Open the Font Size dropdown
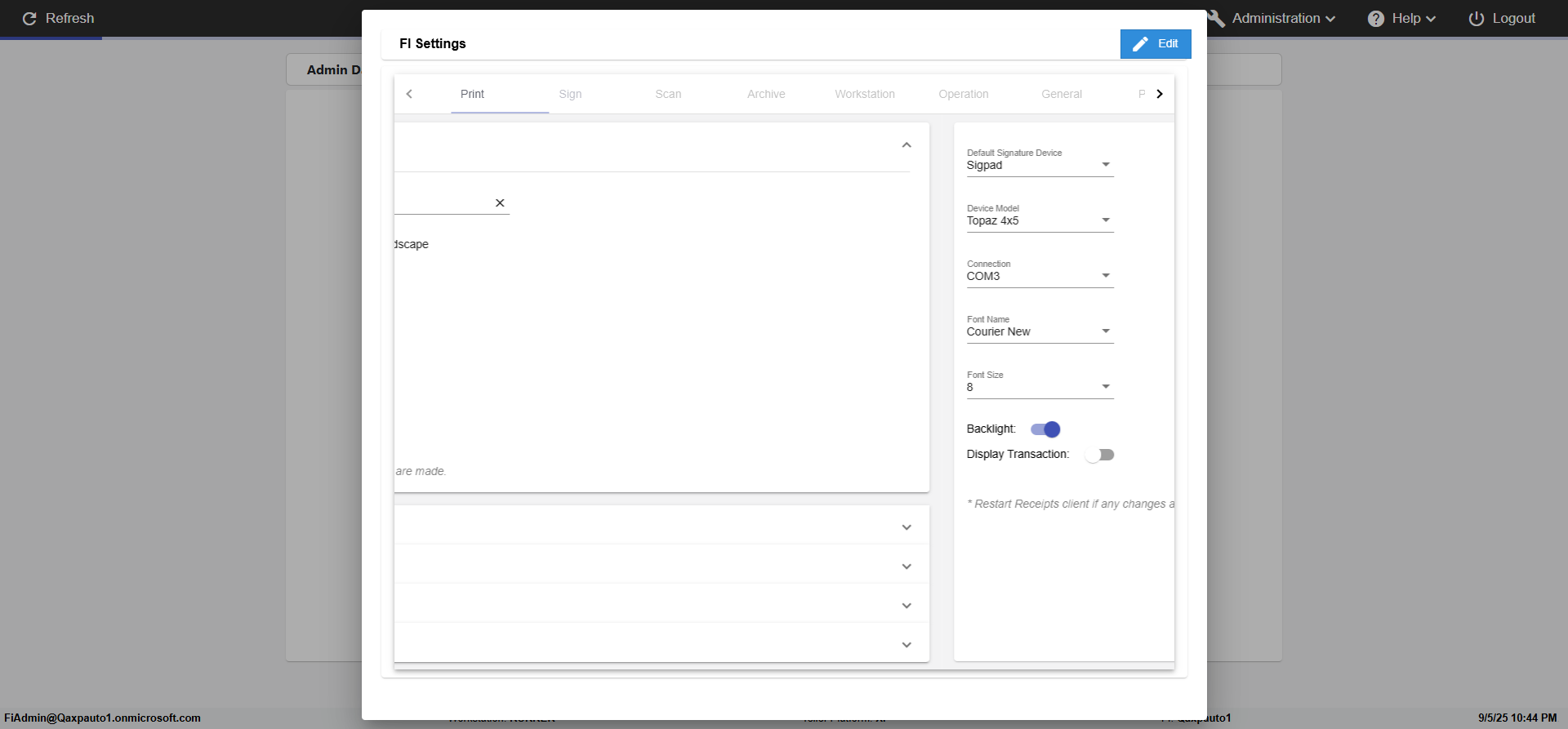 tap(1040, 387)
